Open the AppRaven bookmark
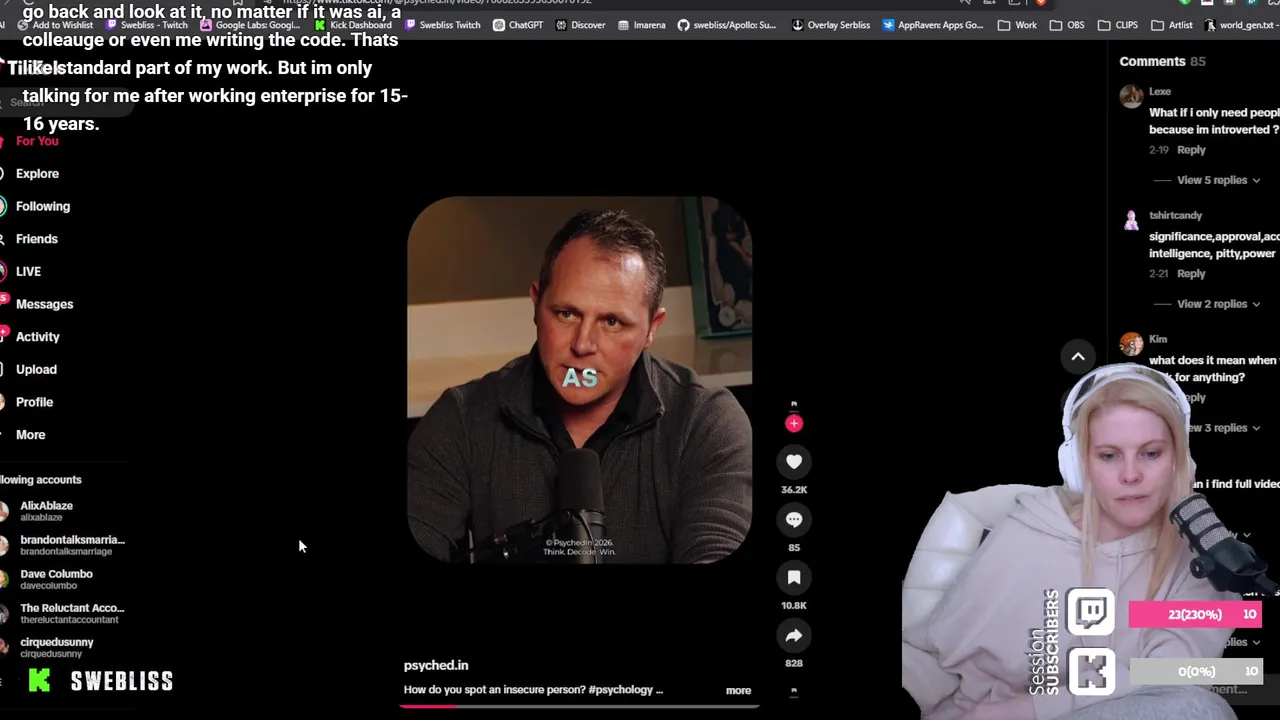This screenshot has width=1280, height=720. [x=933, y=25]
